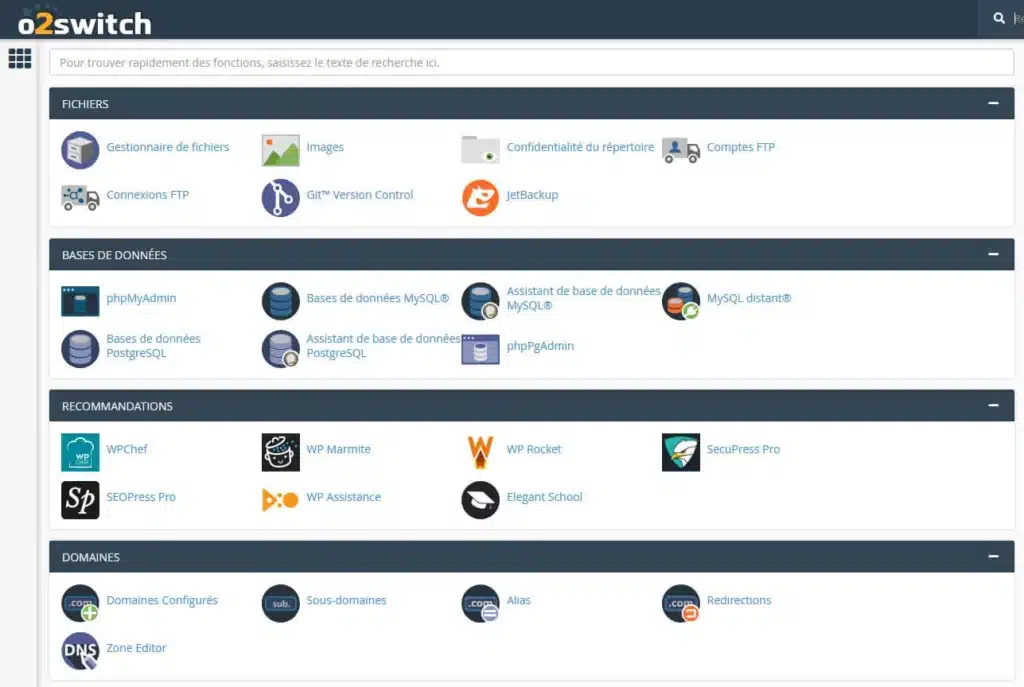Screen dimensions: 1024x687
Task: Click the o2switch logo
Action: coord(85,24)
